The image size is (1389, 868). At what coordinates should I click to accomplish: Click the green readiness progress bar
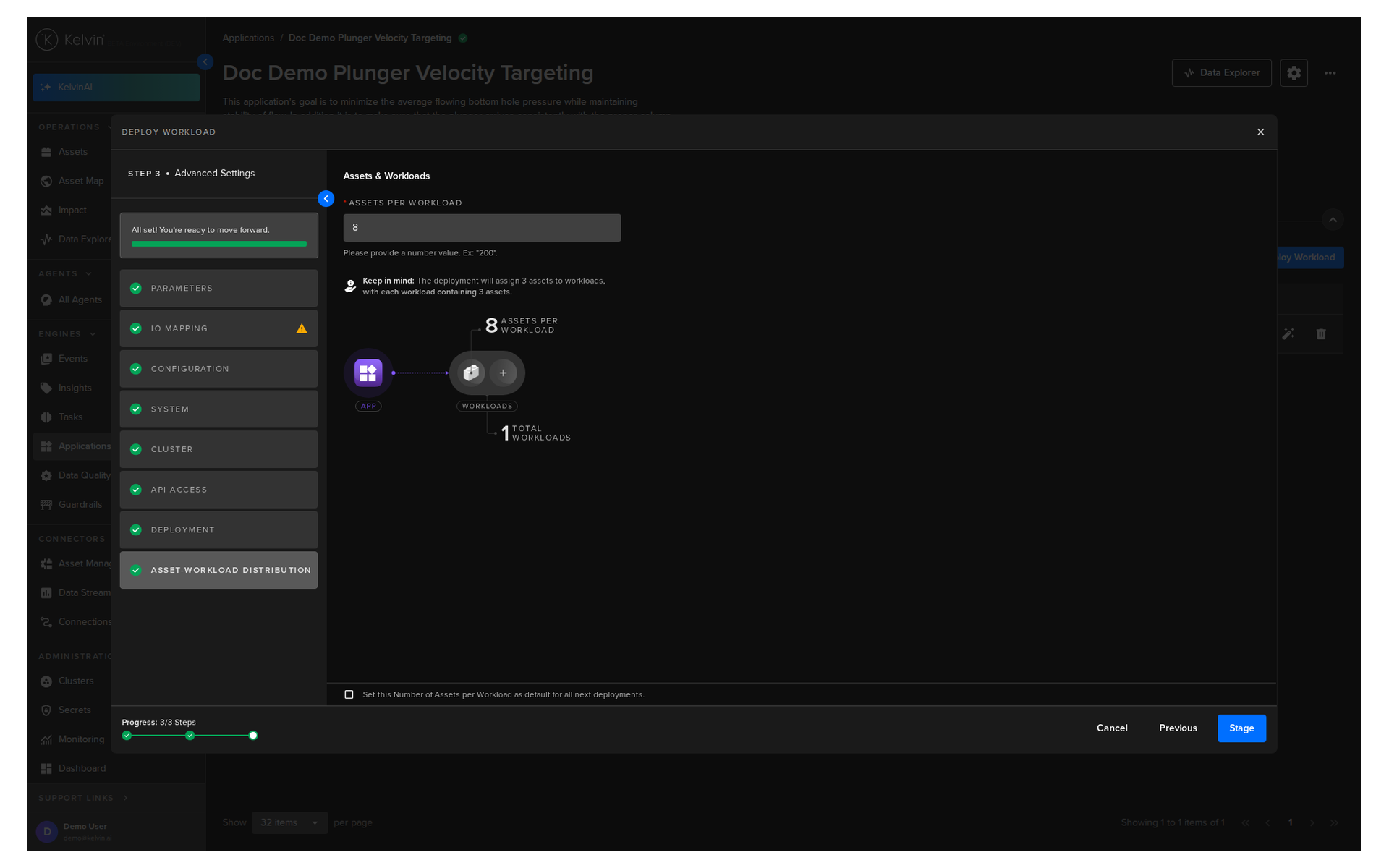[x=218, y=244]
